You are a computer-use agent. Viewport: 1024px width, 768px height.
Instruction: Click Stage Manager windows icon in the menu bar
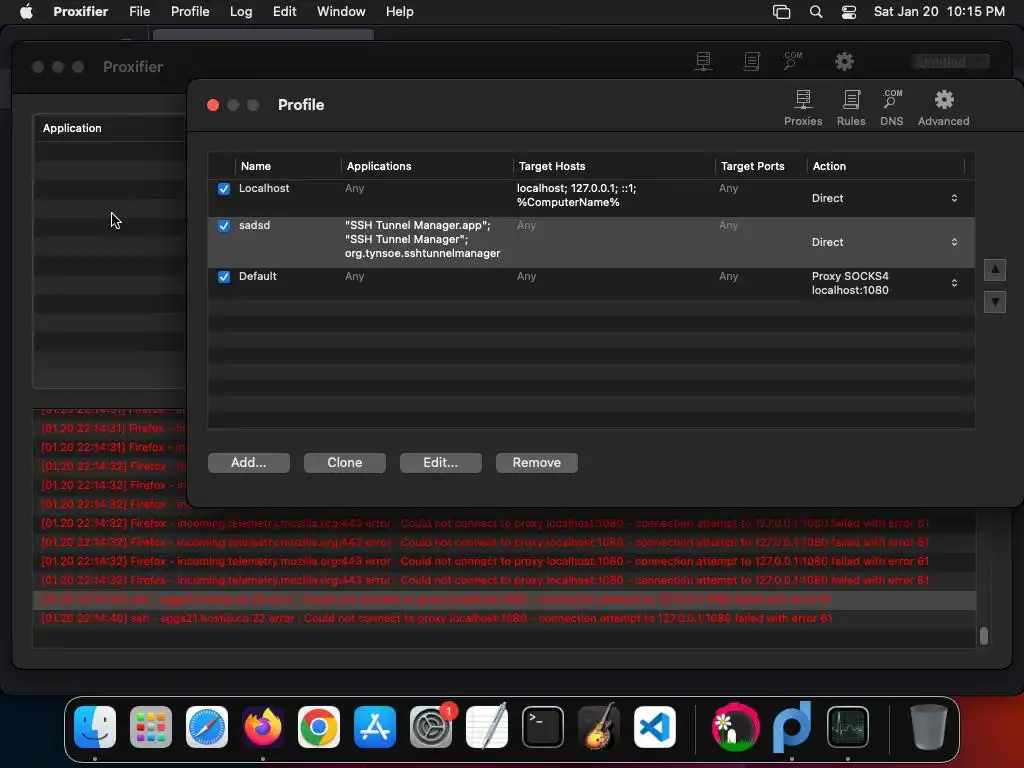[x=781, y=12]
